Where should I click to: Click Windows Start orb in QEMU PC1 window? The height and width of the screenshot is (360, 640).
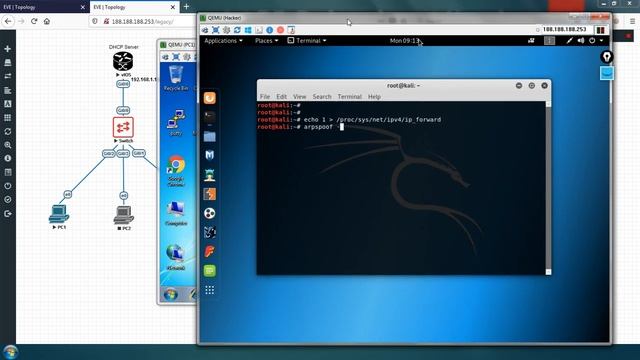click(171, 294)
